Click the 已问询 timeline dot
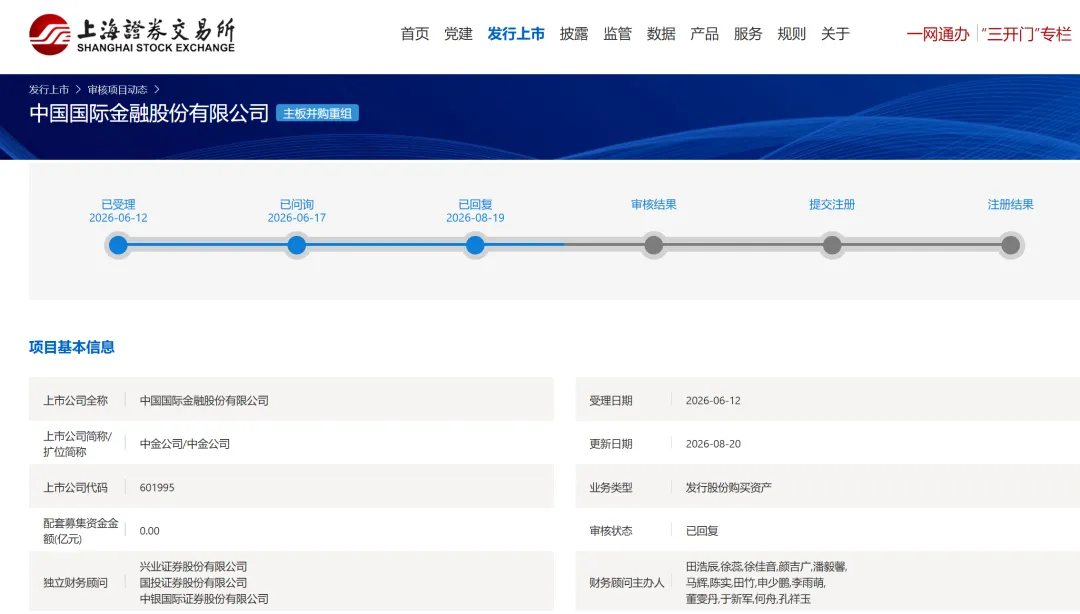The height and width of the screenshot is (614, 1080). 297,245
